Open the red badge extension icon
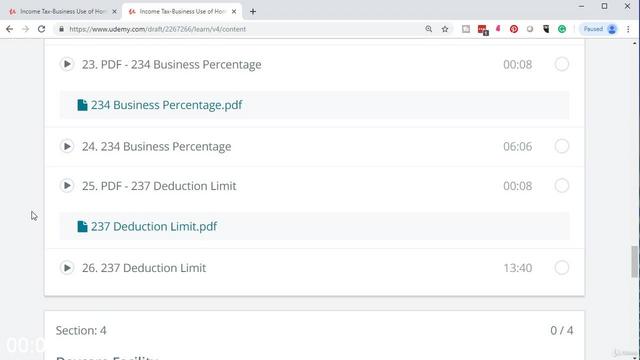The height and width of the screenshot is (360, 640). [483, 29]
